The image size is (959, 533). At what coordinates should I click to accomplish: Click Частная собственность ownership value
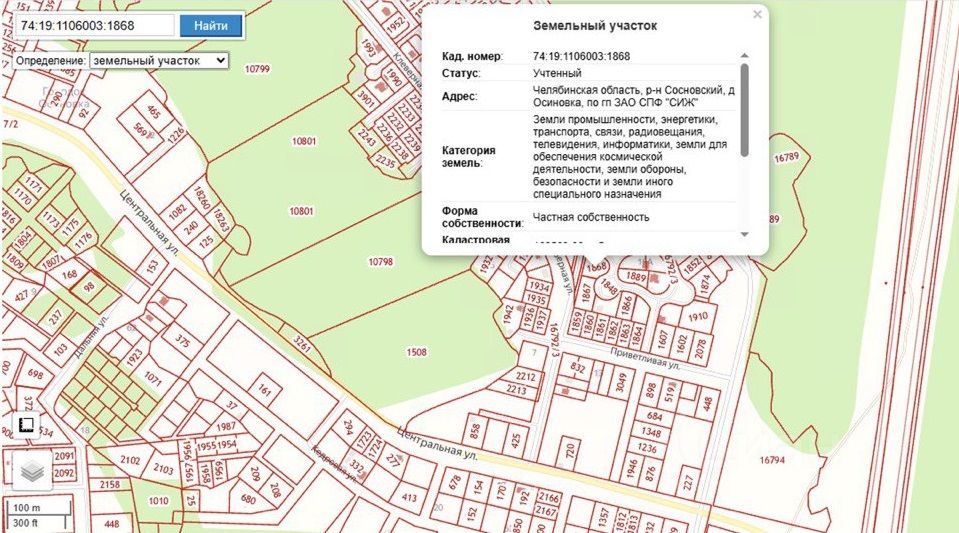click(591, 217)
